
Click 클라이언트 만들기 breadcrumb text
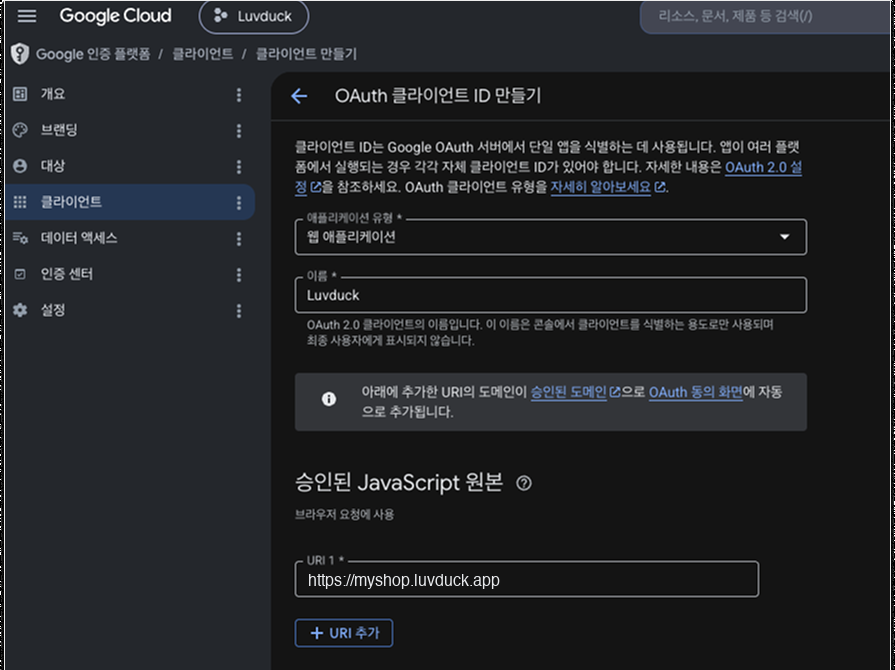click(x=306, y=54)
